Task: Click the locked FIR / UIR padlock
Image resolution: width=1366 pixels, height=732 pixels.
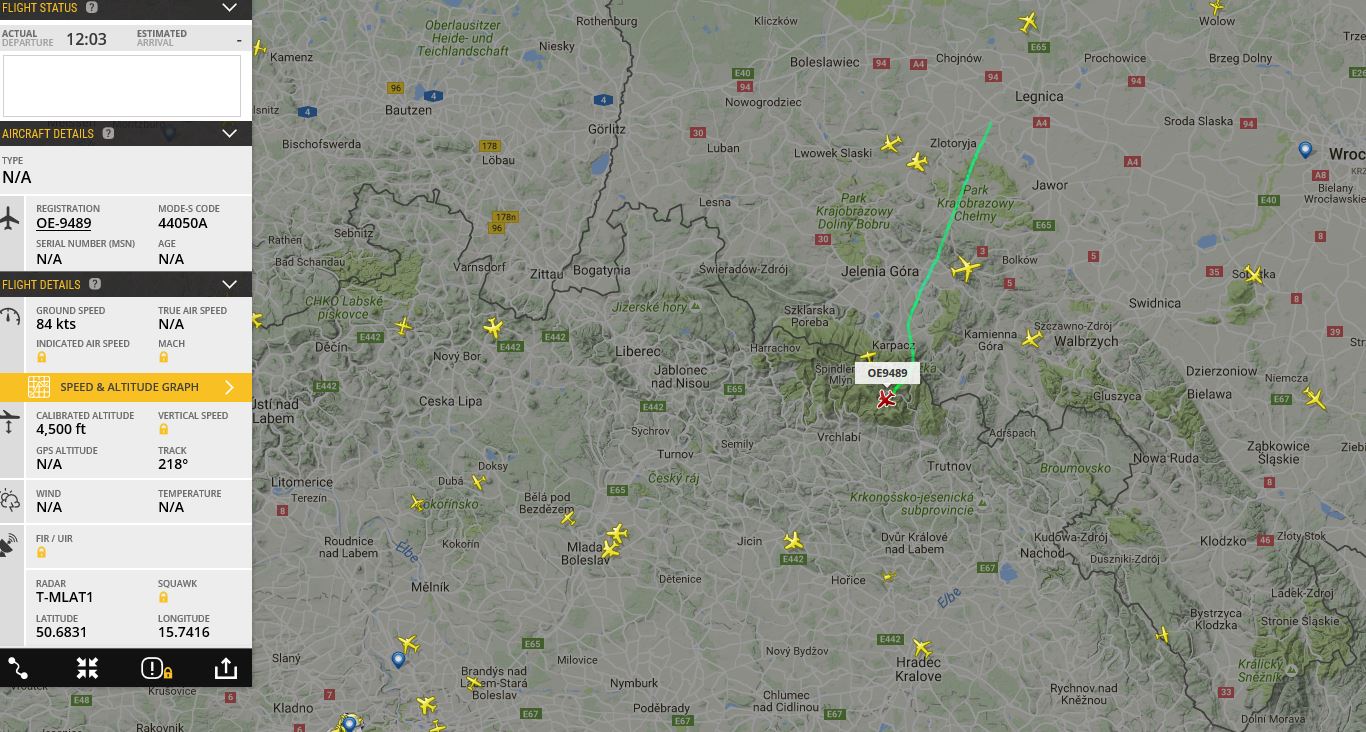Action: (41, 552)
